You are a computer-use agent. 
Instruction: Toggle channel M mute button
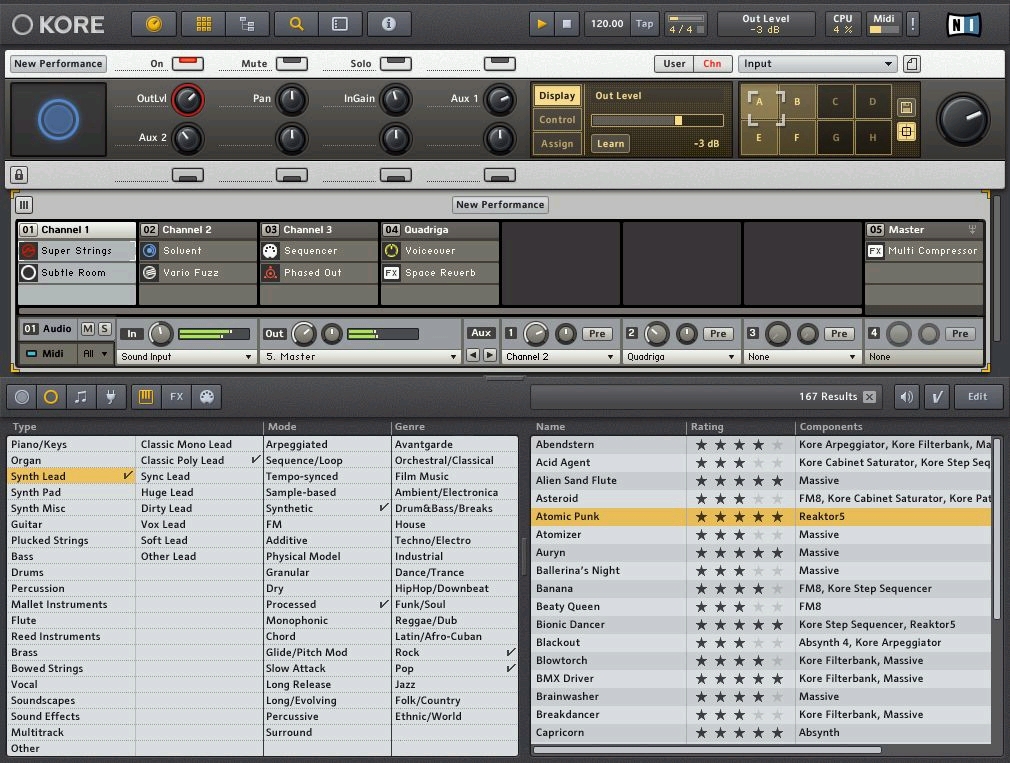point(88,329)
